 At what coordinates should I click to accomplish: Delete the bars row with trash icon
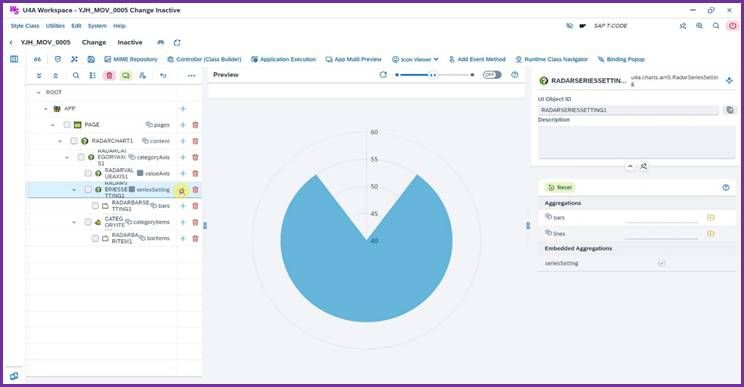(195, 206)
